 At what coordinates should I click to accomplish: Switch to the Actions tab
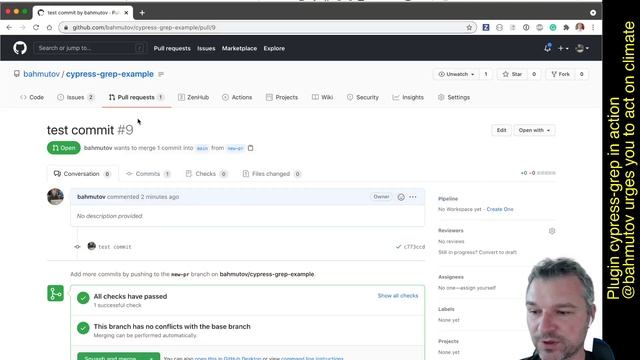pyautogui.click(x=237, y=97)
